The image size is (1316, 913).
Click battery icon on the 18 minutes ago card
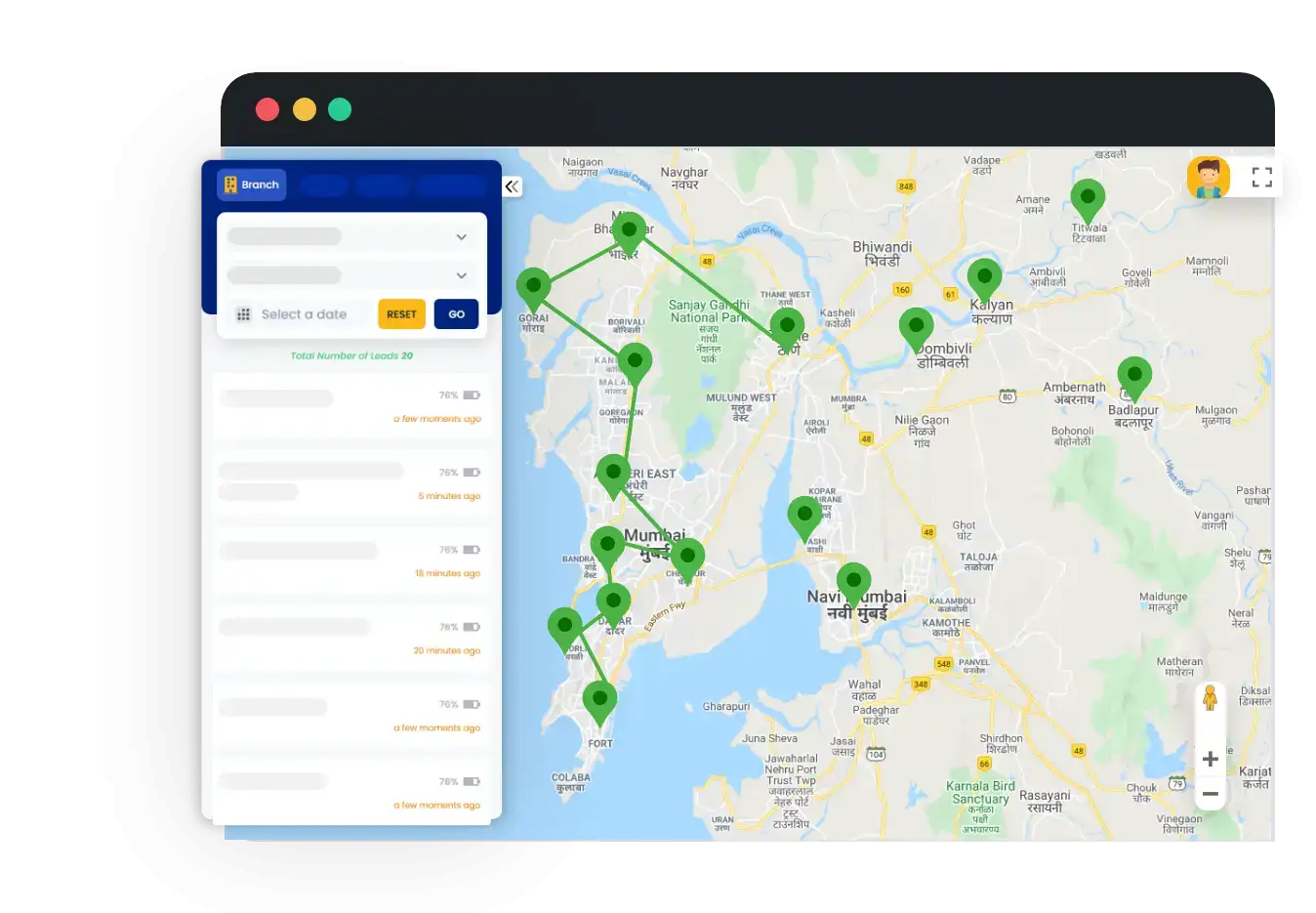(472, 550)
